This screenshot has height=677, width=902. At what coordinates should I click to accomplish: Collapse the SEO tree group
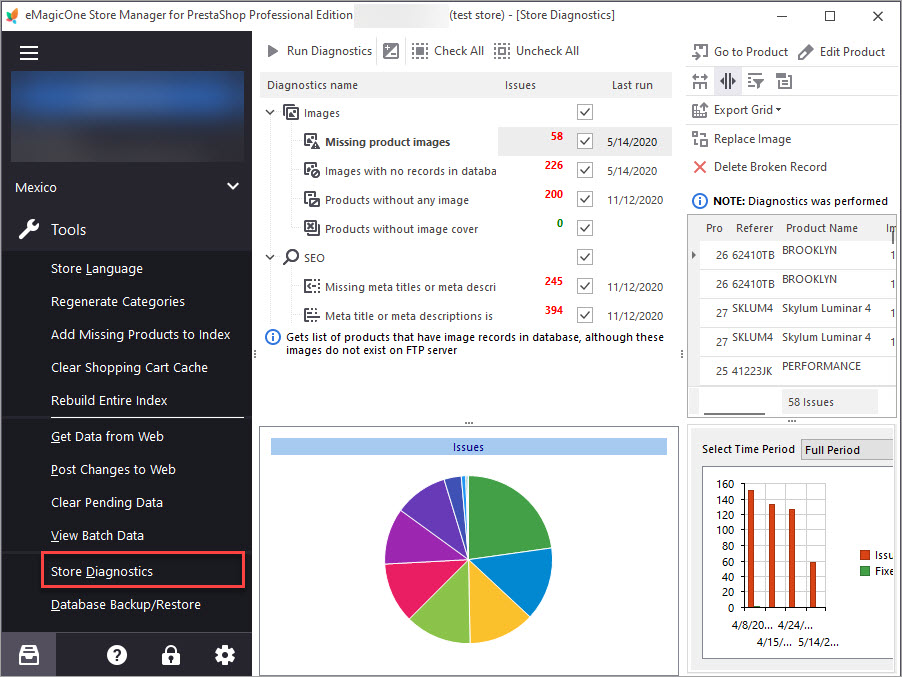pos(270,257)
